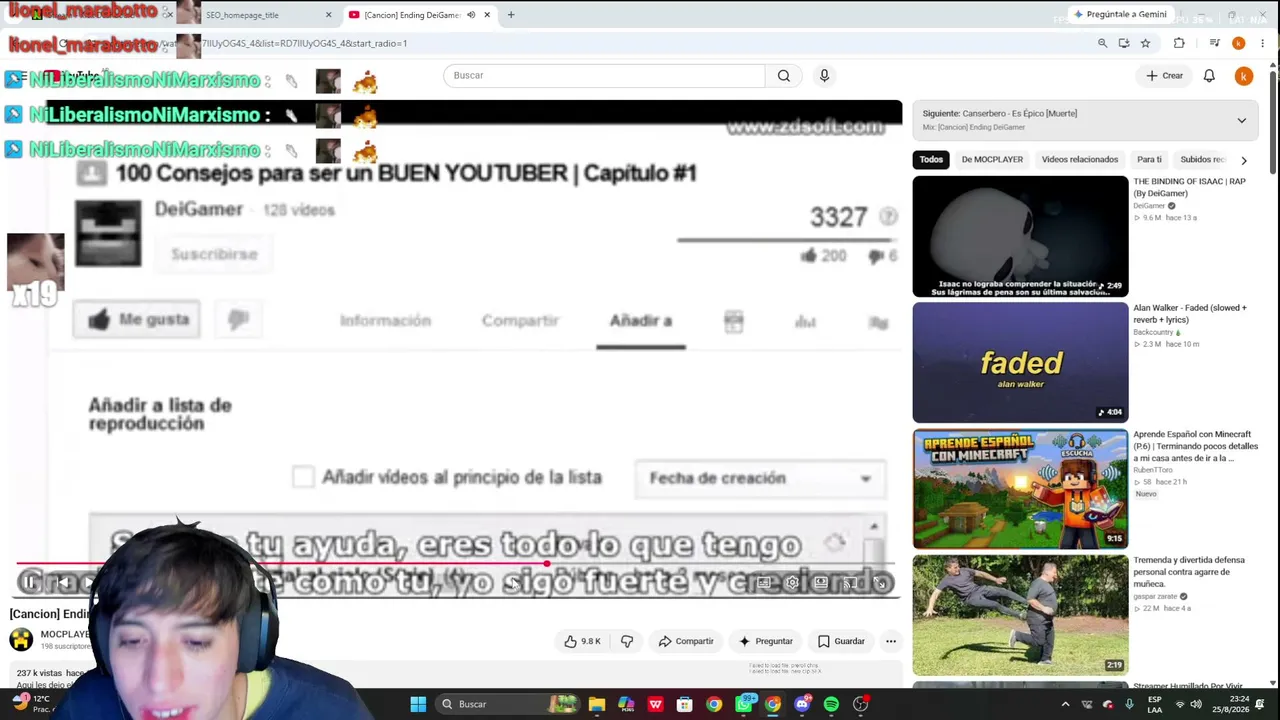1280x720 pixels.
Task: Expand the Siguiente mix playlist panel
Action: click(x=1241, y=120)
